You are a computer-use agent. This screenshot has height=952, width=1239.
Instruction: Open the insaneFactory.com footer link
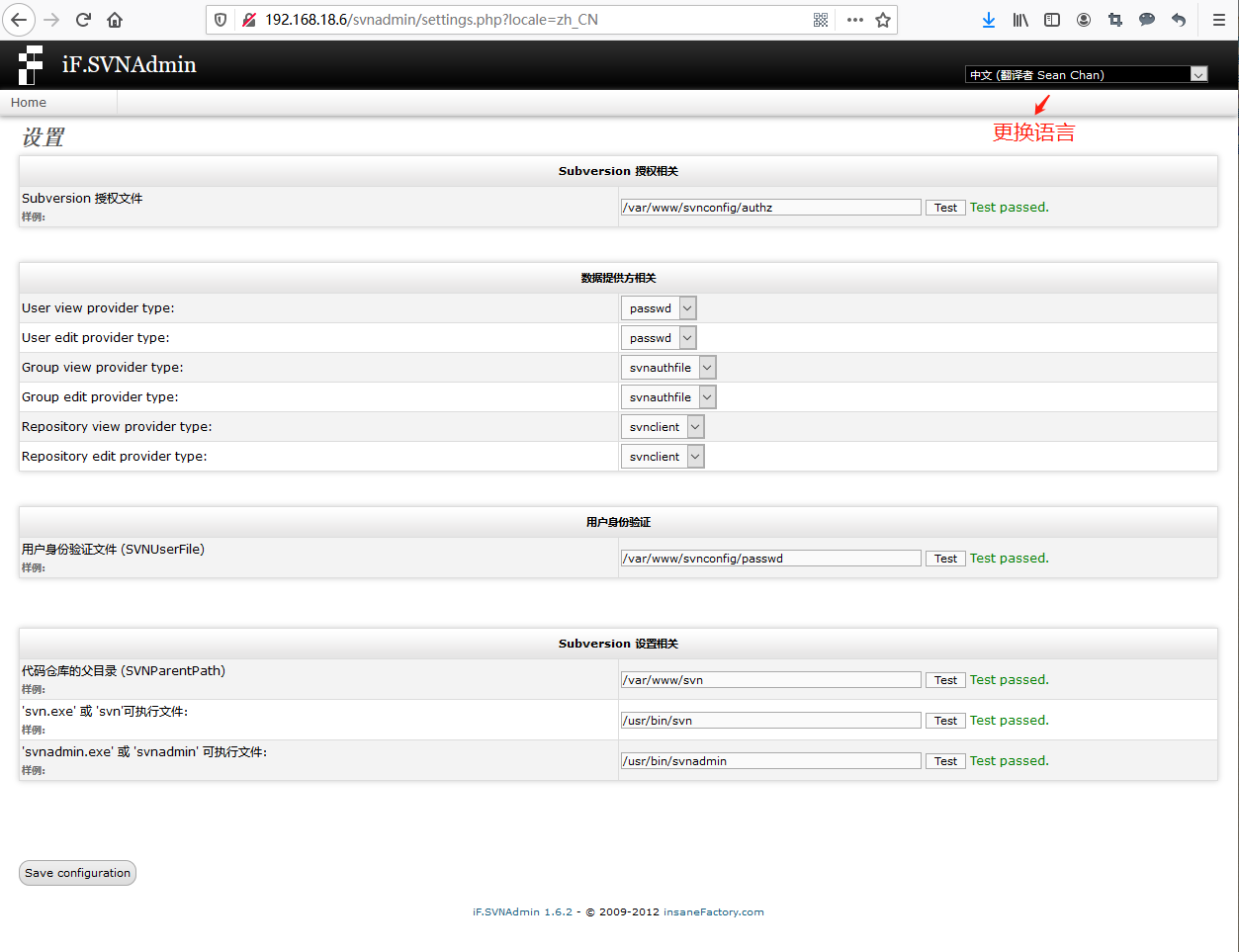coord(713,912)
